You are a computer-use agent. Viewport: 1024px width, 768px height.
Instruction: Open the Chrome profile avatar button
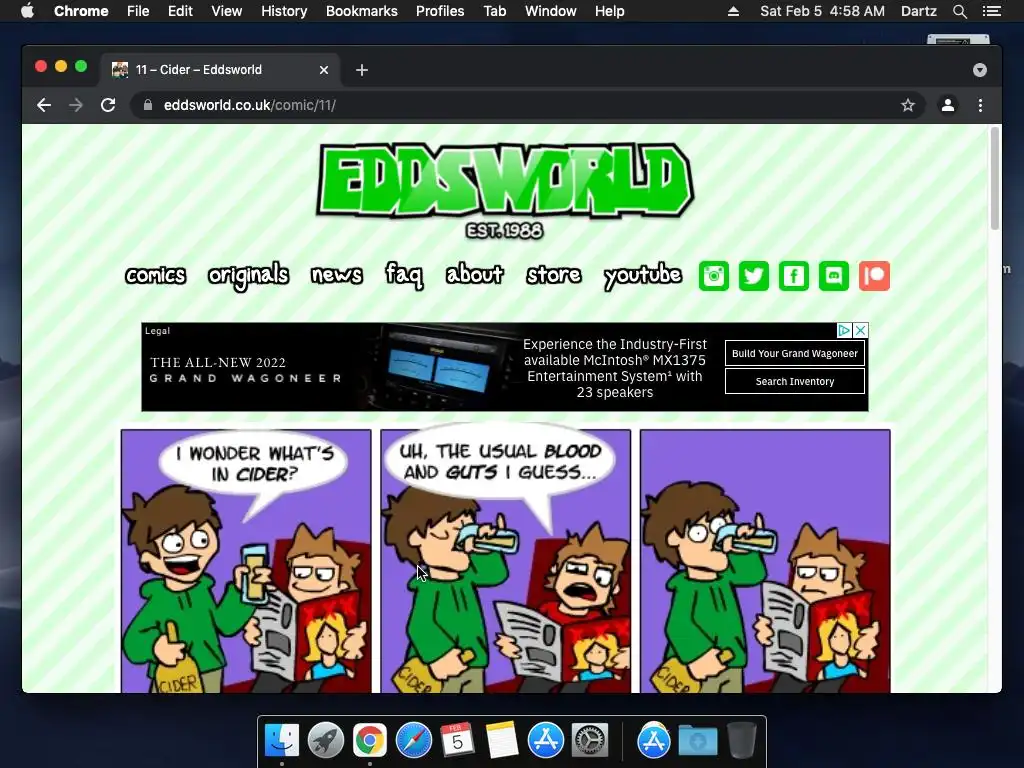pyautogui.click(x=948, y=105)
